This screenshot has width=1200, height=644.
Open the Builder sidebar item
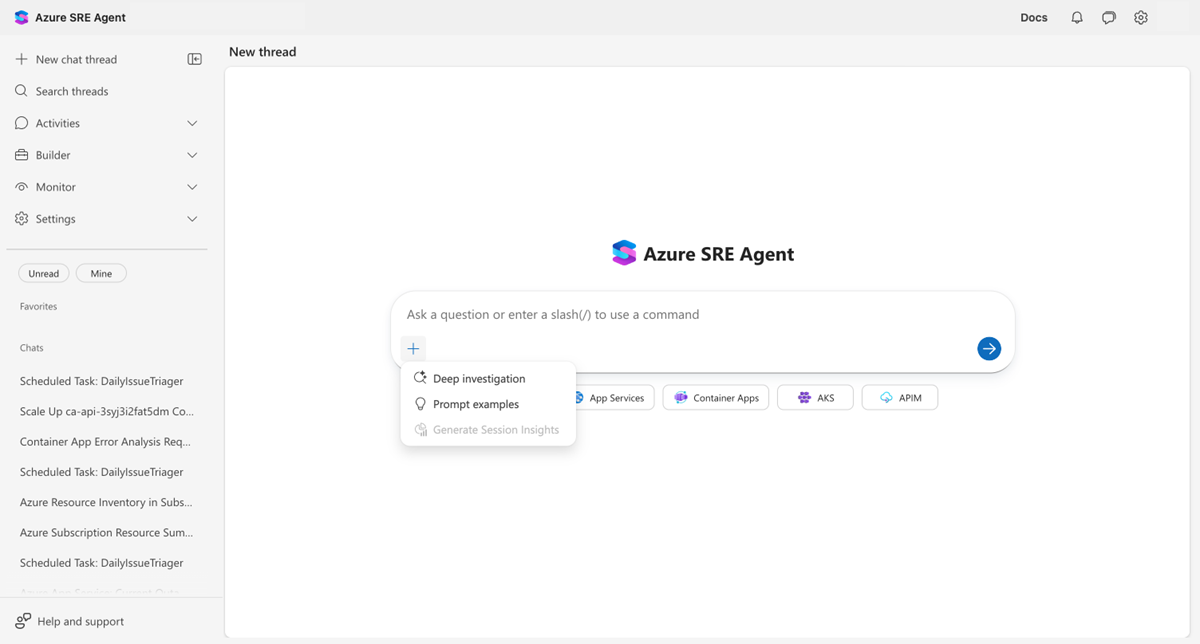pyautogui.click(x=107, y=155)
